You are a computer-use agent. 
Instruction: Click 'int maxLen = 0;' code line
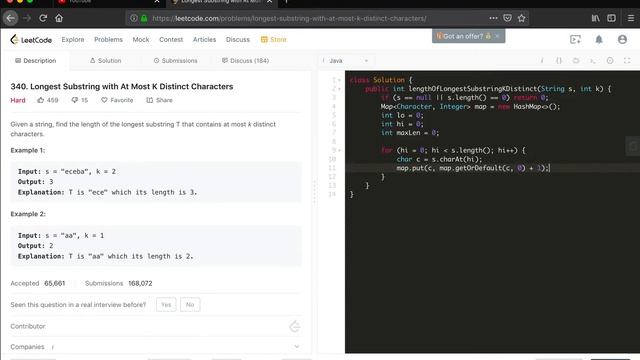(410, 133)
